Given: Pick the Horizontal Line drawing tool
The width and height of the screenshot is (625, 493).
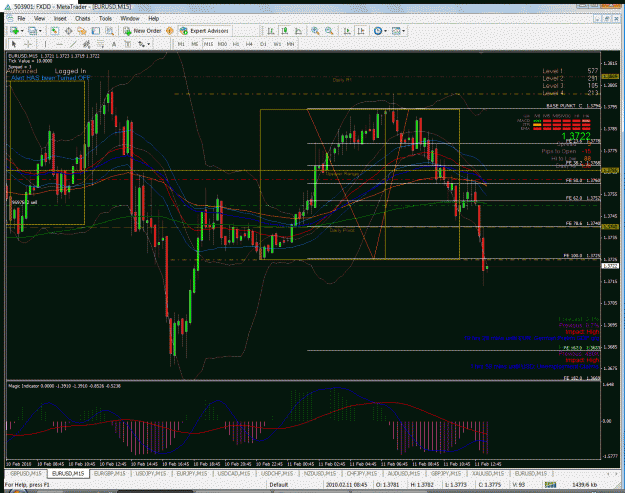Looking at the screenshot, I should (x=59, y=44).
